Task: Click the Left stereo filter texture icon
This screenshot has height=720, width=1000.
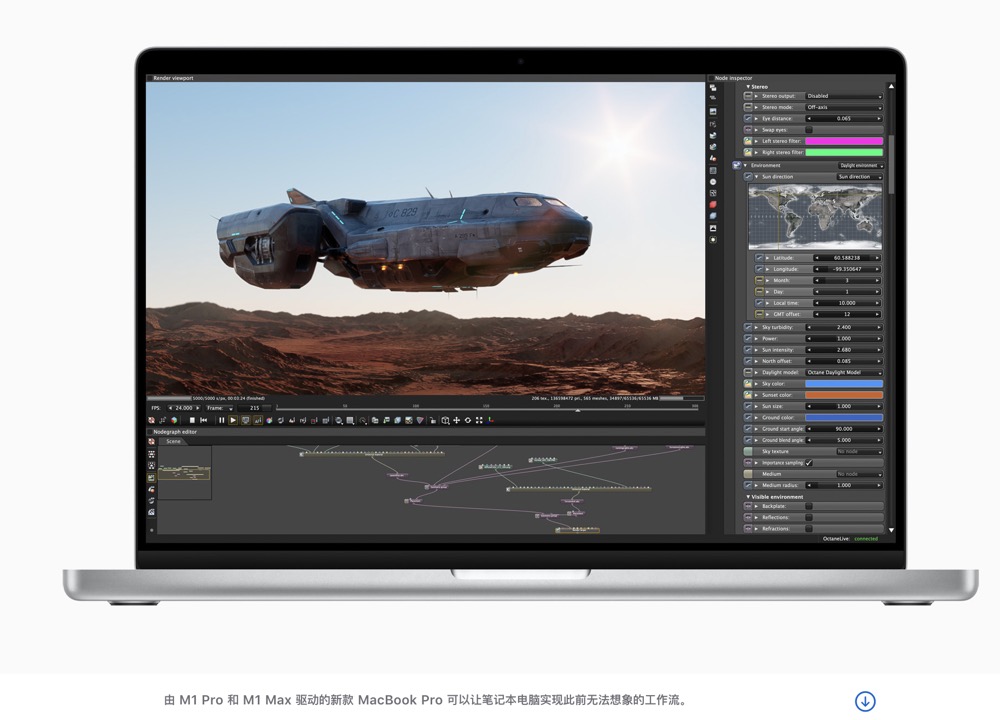Action: (x=748, y=141)
